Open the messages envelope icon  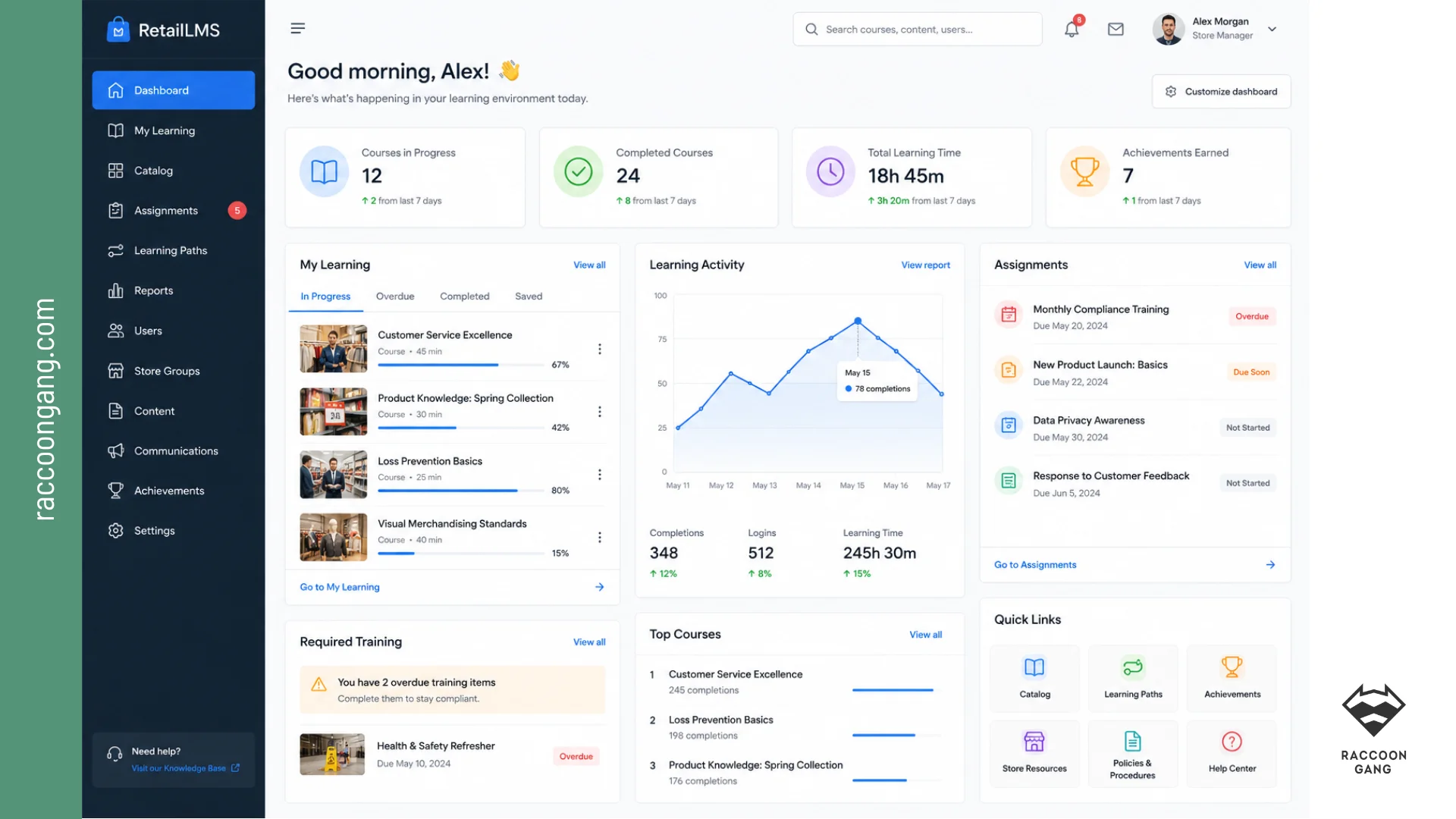coord(1116,29)
